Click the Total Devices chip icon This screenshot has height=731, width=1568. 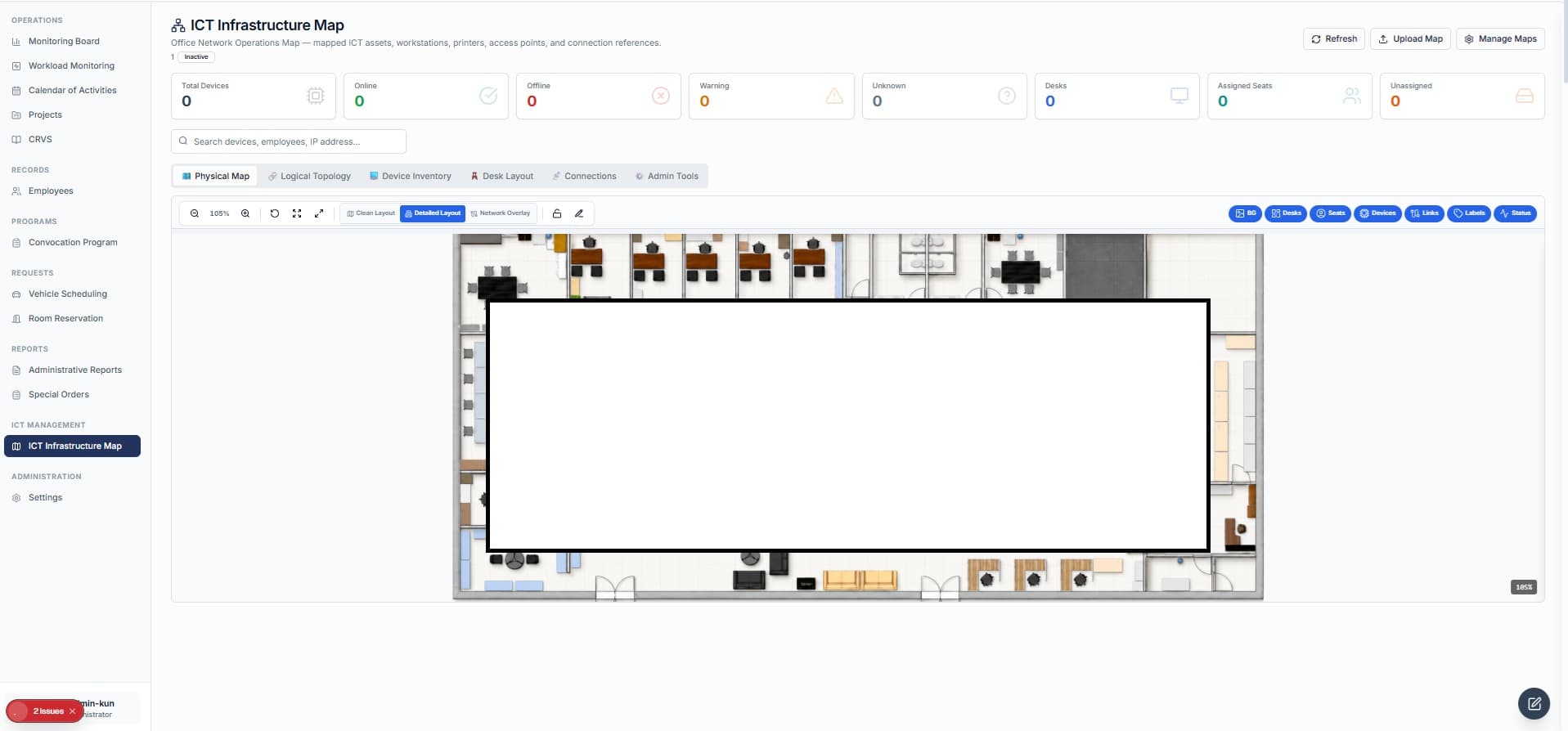[x=315, y=96]
